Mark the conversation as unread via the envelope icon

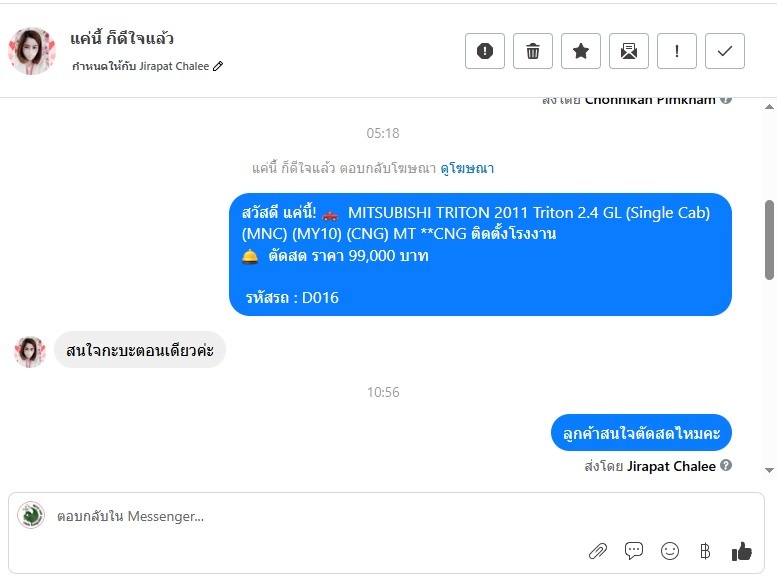coord(629,51)
